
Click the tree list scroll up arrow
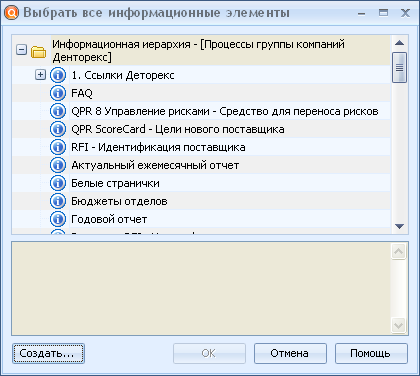click(399, 43)
